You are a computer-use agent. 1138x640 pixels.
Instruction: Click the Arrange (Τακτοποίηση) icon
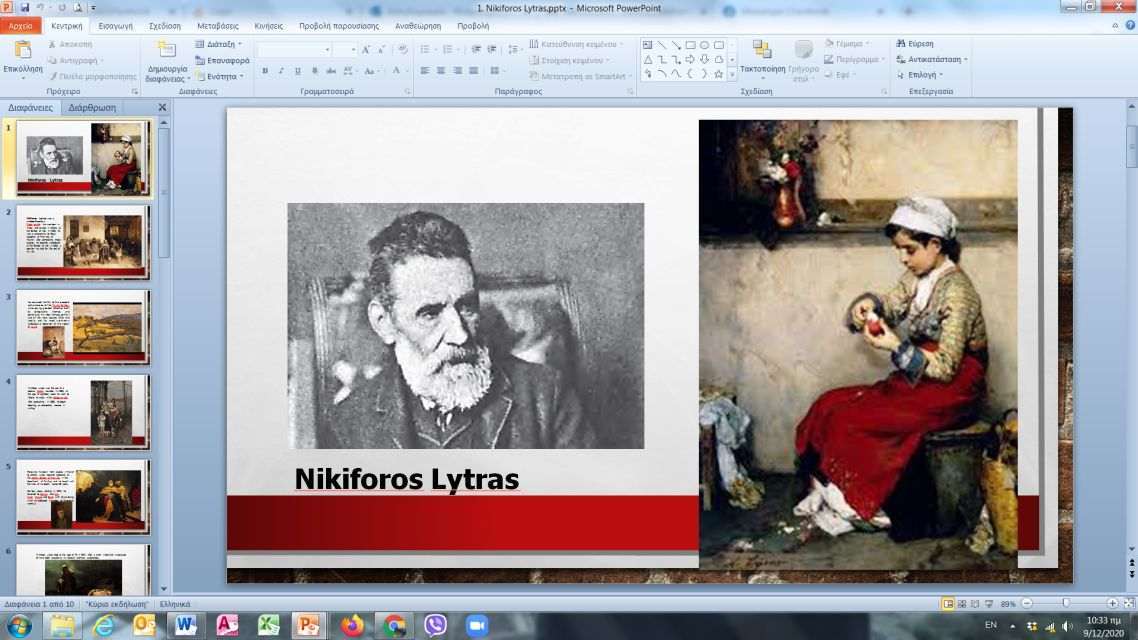tap(762, 50)
